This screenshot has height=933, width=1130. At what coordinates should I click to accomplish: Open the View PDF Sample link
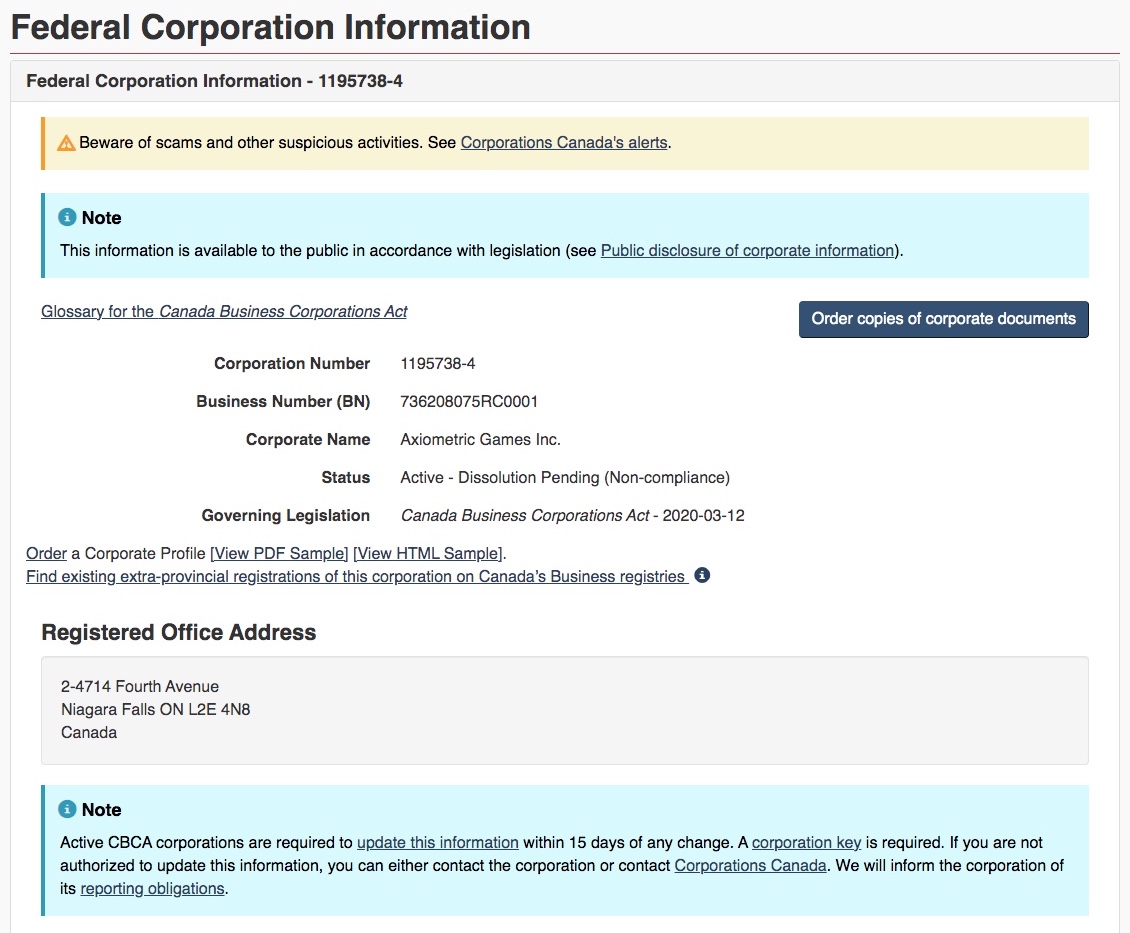tap(279, 553)
